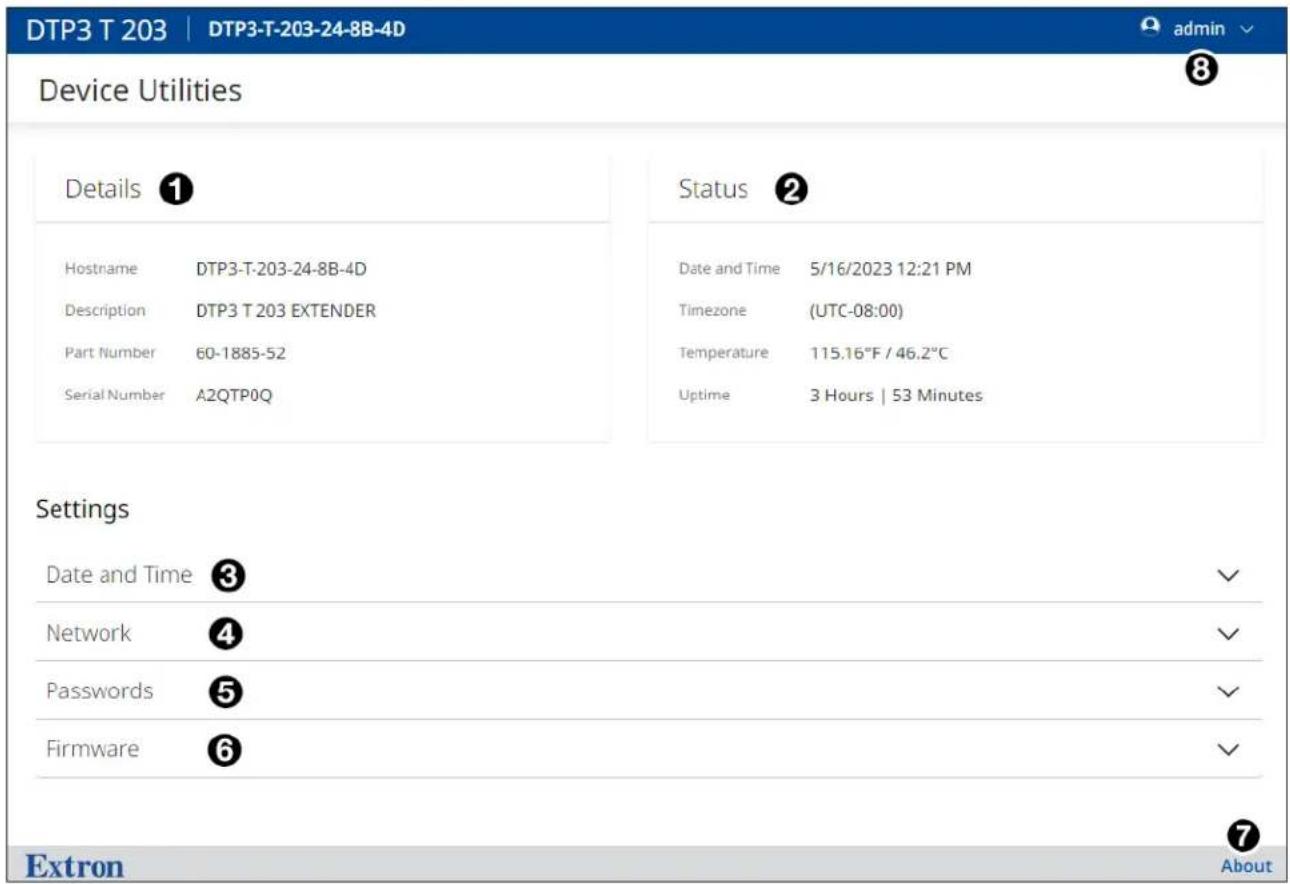Click the Temperature field label

[x=723, y=353]
